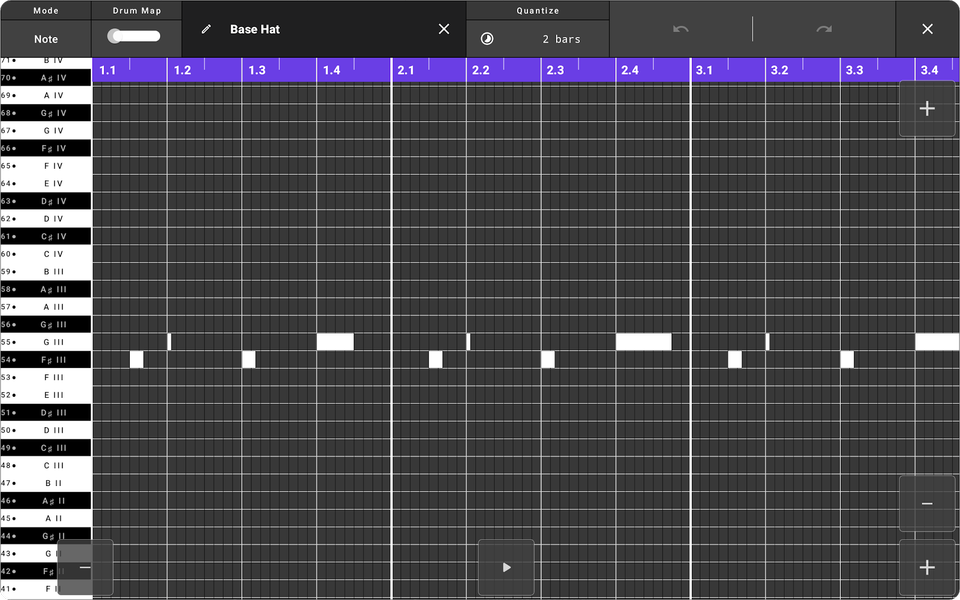
Task: Rename the pattern using the pencil icon
Action: [x=207, y=29]
